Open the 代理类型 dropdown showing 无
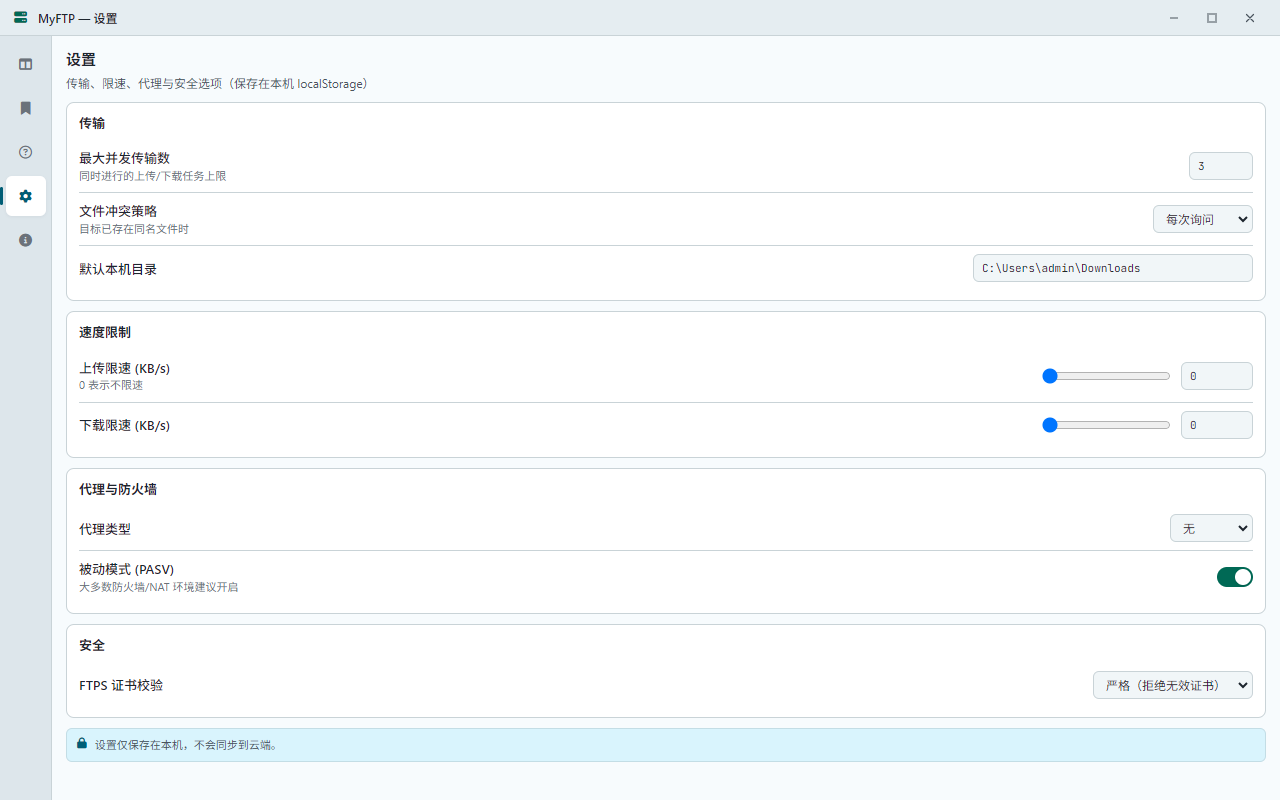This screenshot has height=800, width=1280. (1211, 528)
